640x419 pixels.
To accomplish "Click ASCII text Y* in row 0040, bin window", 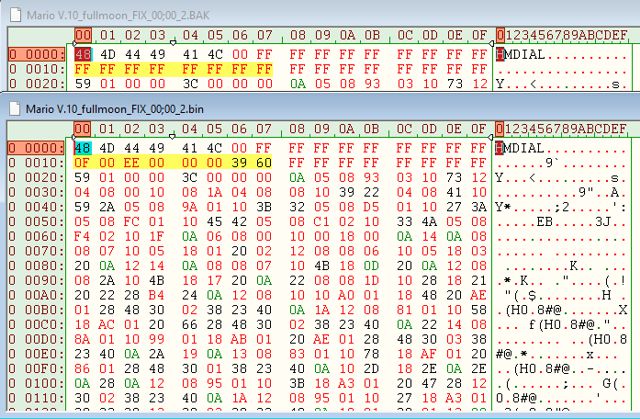I will point(504,207).
